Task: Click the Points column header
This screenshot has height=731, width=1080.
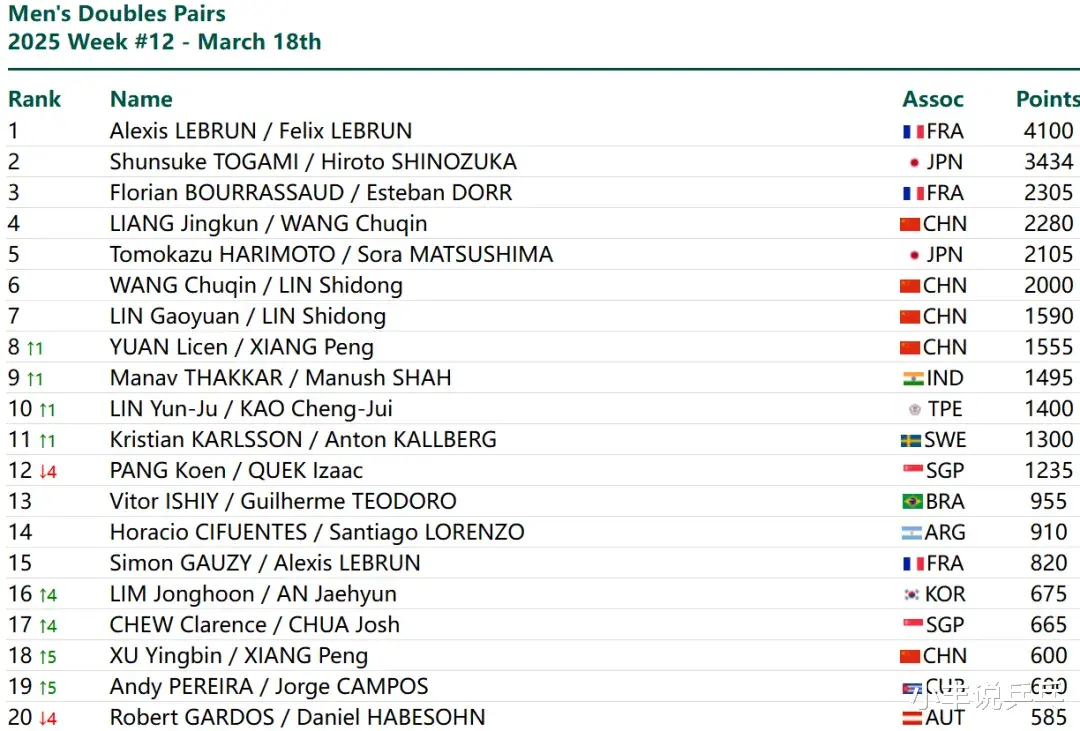Action: pos(1048,99)
